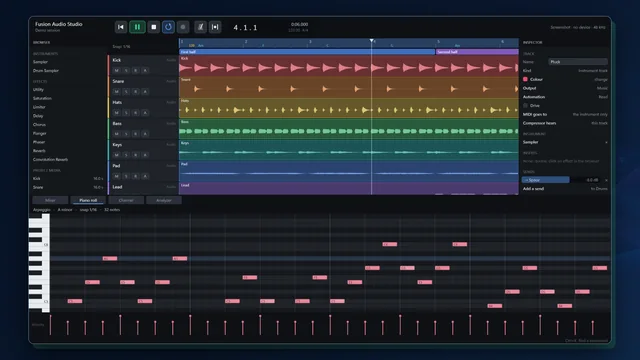Mute the Hats track with M
The width and height of the screenshot is (640, 360).
[117, 113]
